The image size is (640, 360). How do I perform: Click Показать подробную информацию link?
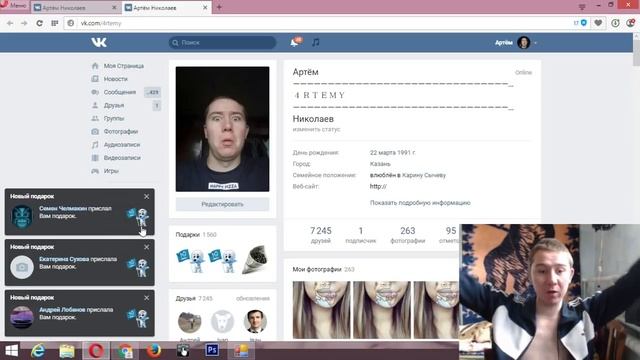coord(420,202)
